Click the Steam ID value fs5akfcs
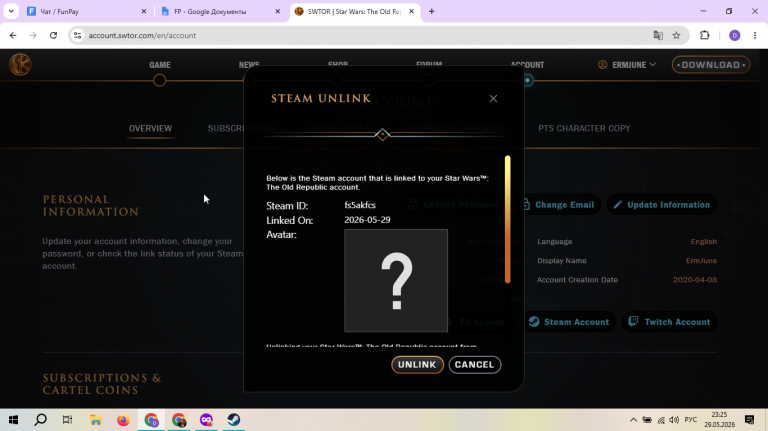Viewport: 768px width, 431px height. (x=360, y=205)
